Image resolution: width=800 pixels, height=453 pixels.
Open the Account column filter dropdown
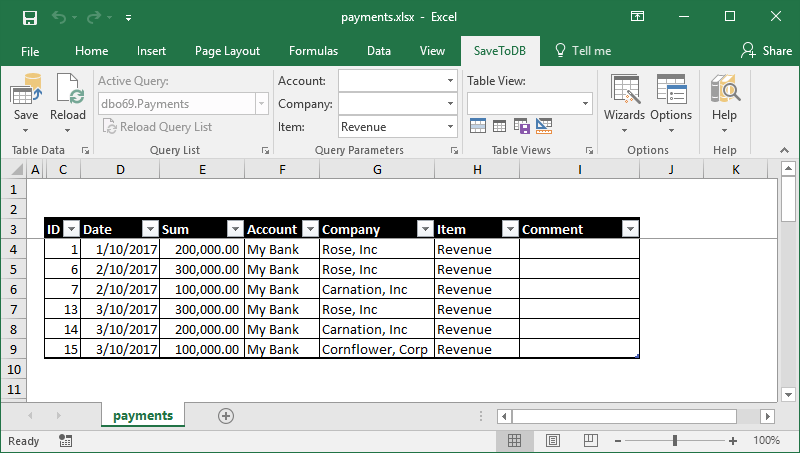(310, 230)
